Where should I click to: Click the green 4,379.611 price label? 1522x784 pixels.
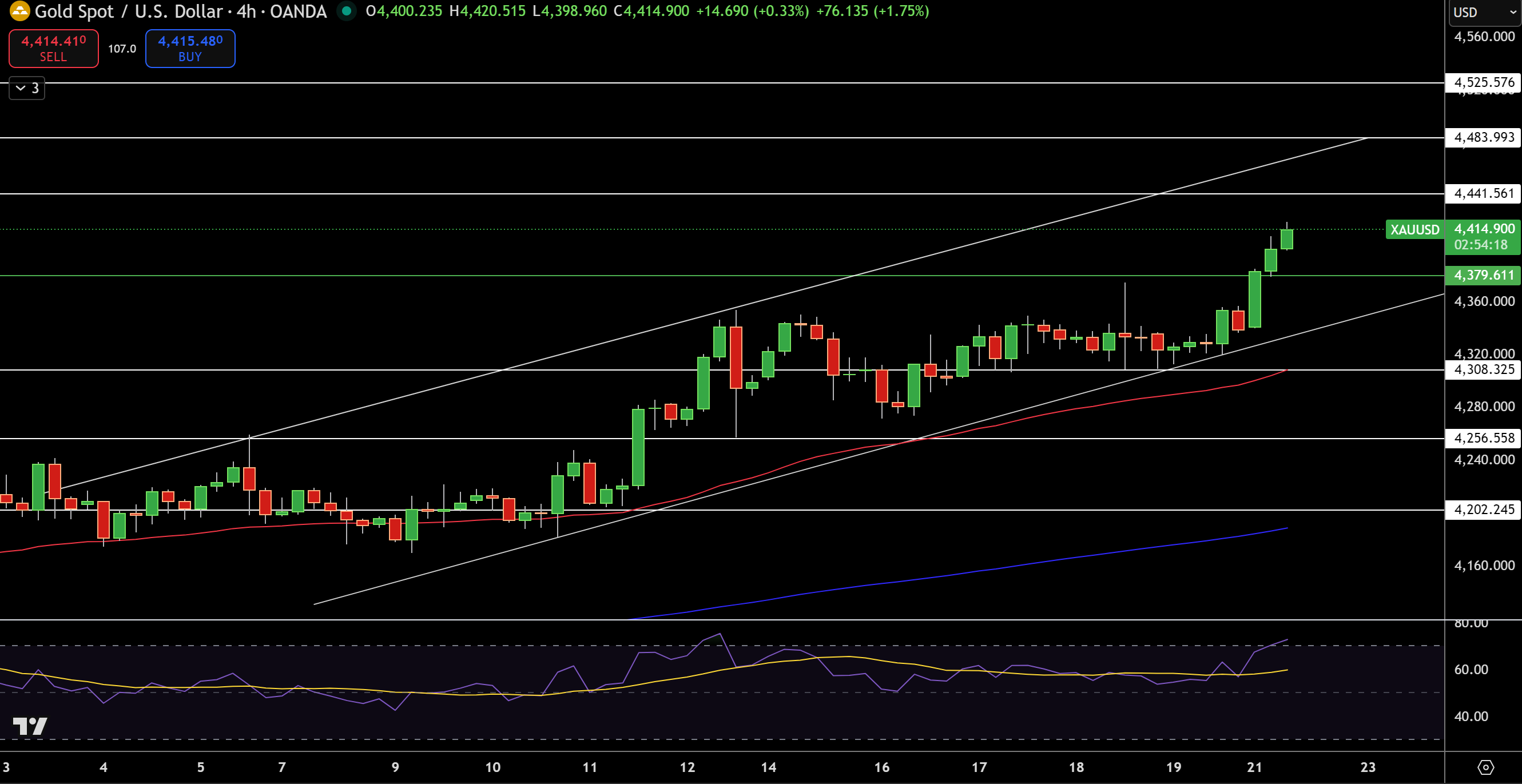pos(1484,275)
